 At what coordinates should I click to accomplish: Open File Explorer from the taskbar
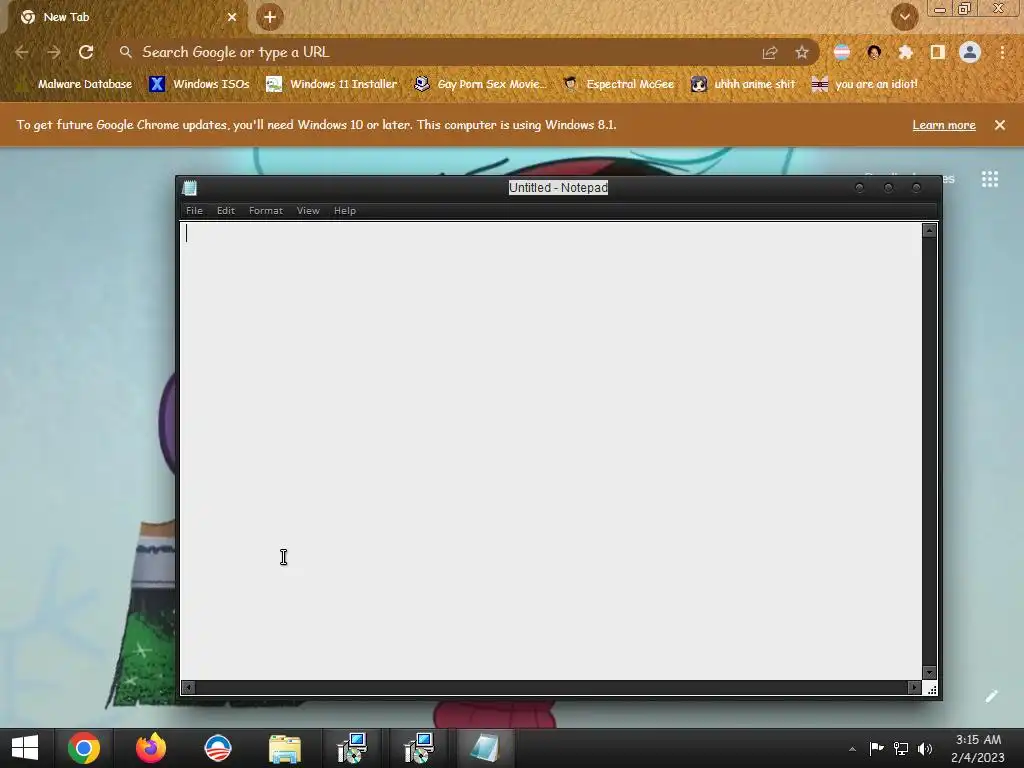tap(285, 748)
